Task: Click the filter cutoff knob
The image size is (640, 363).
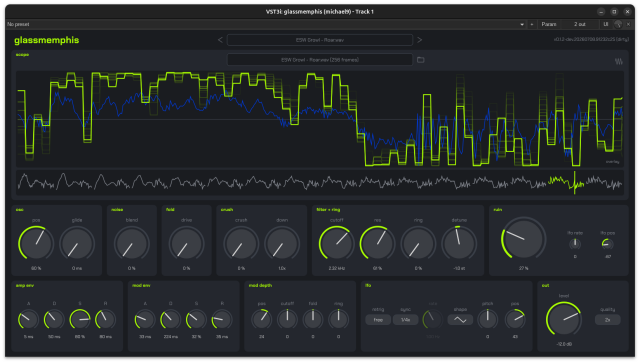Action: tap(336, 243)
